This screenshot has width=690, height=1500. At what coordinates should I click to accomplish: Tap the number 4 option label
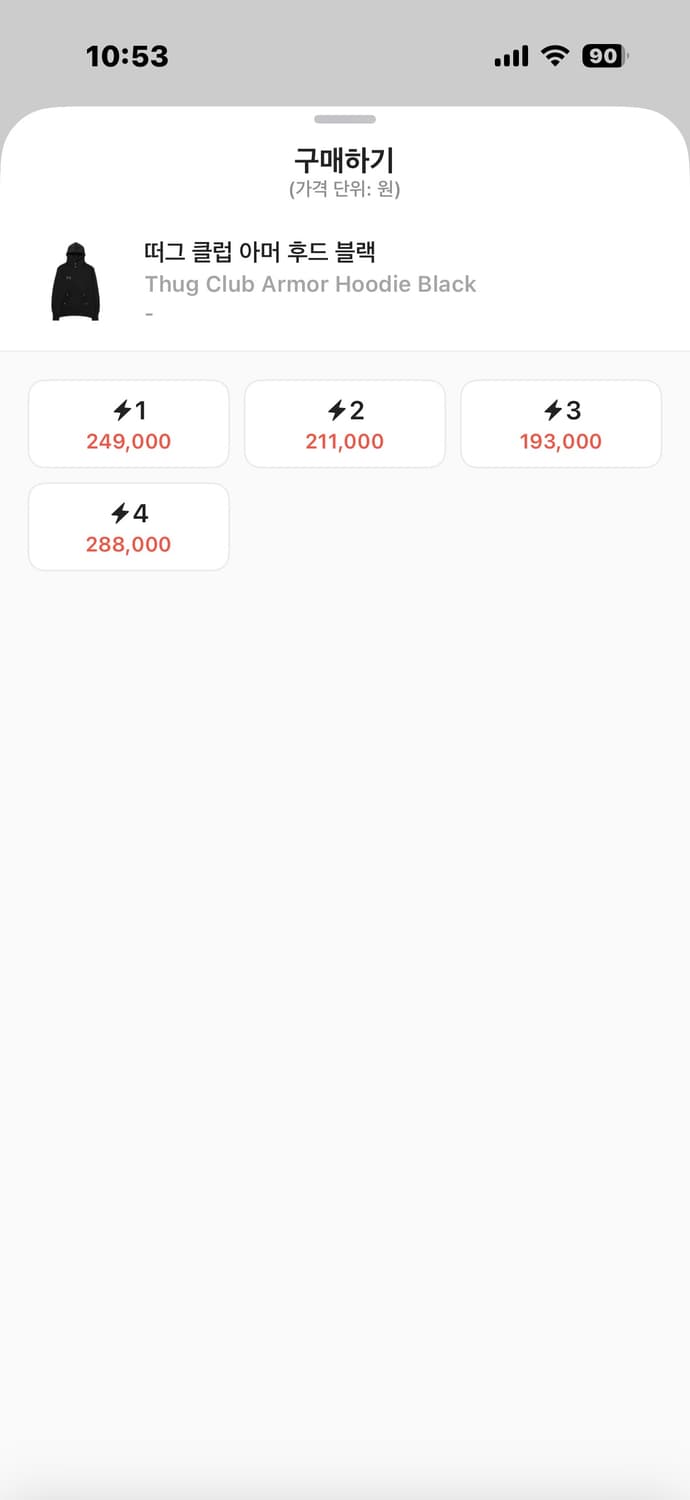[x=140, y=513]
